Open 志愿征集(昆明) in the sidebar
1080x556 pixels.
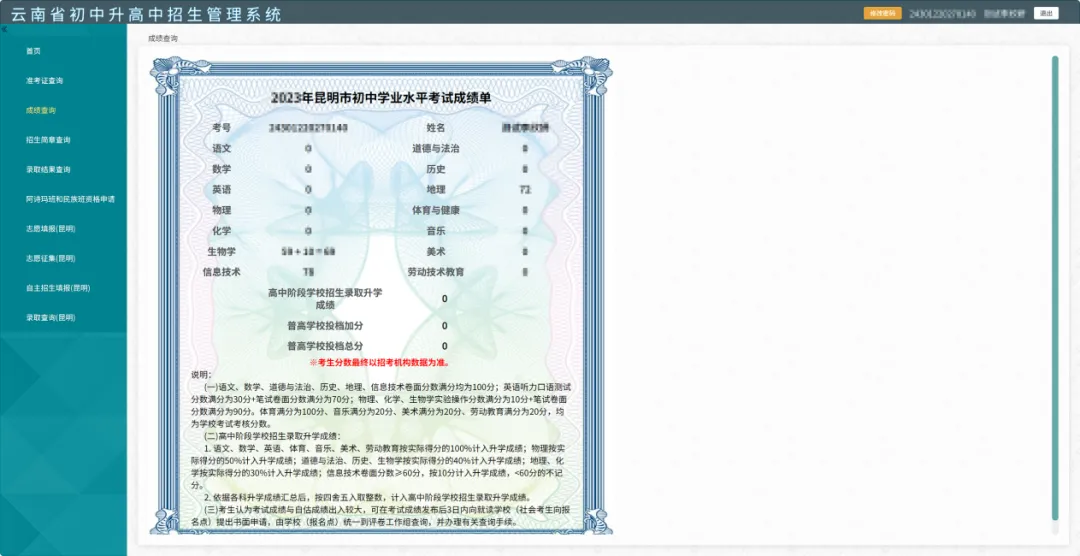tap(50, 258)
